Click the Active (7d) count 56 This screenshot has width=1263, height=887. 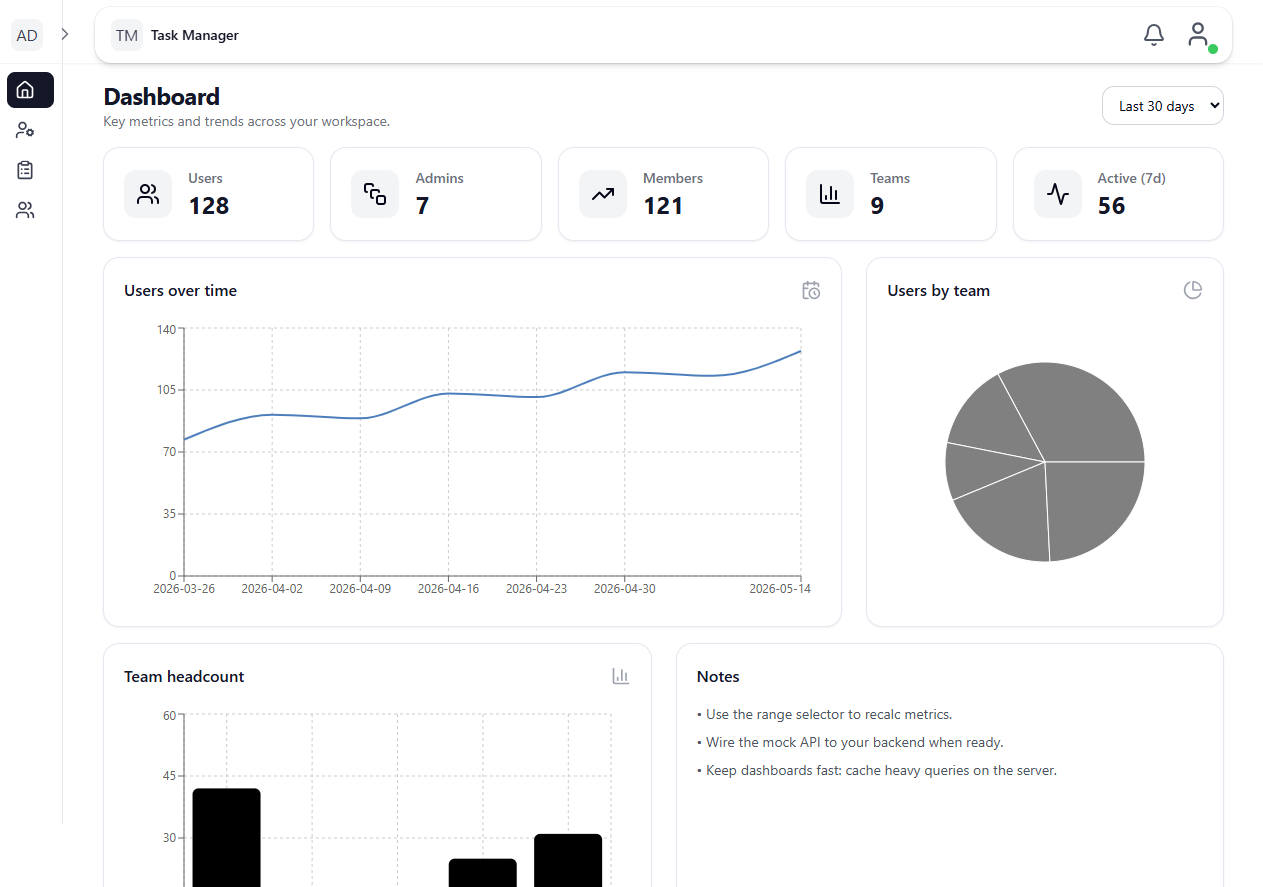1112,206
